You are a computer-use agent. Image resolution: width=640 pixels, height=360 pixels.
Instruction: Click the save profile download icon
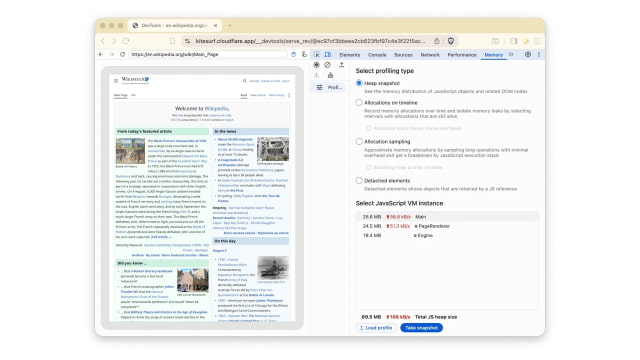tap(316, 75)
